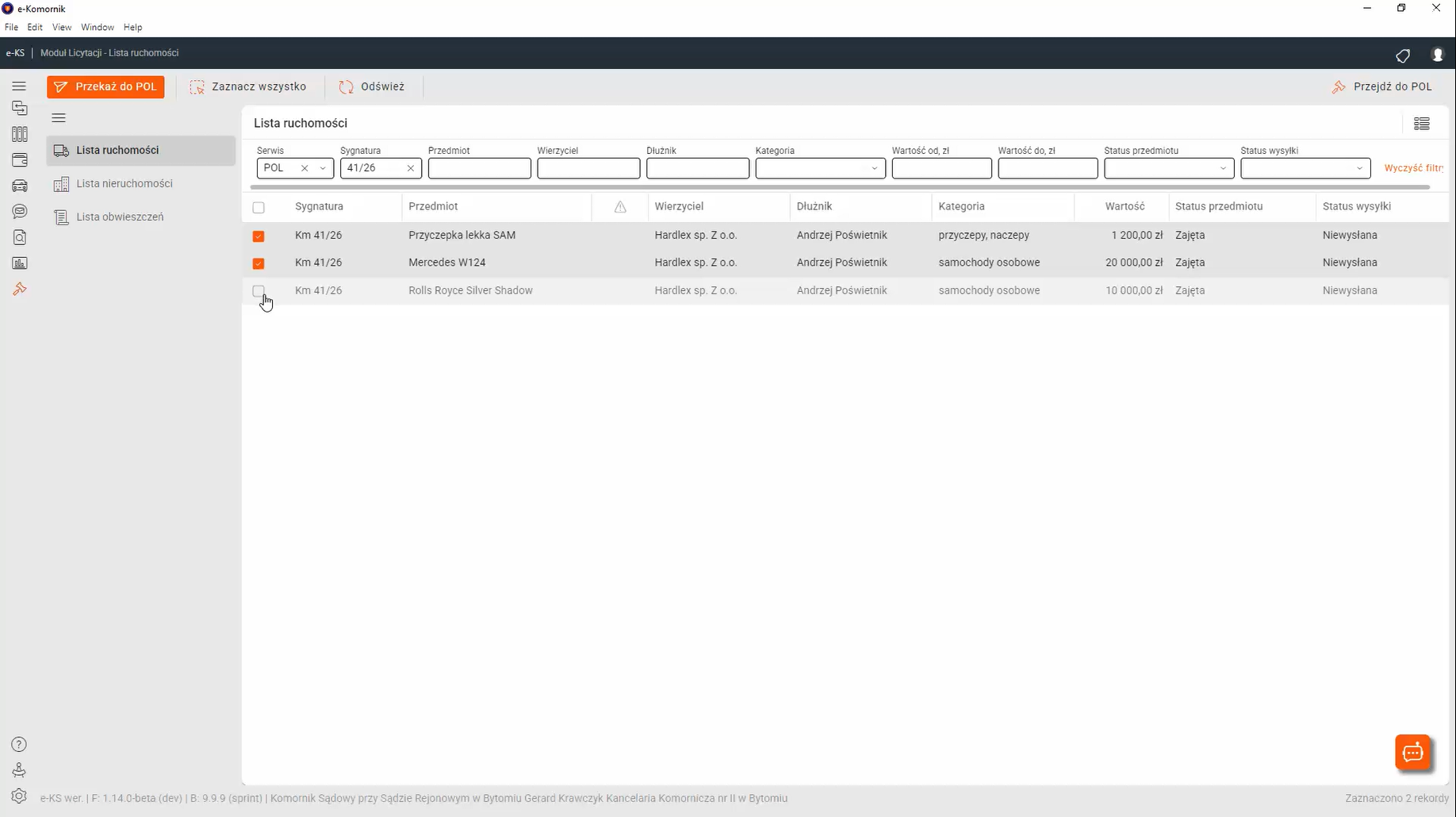Click the Przekaż do POL button
The width and height of the screenshot is (1456, 817).
click(x=105, y=87)
